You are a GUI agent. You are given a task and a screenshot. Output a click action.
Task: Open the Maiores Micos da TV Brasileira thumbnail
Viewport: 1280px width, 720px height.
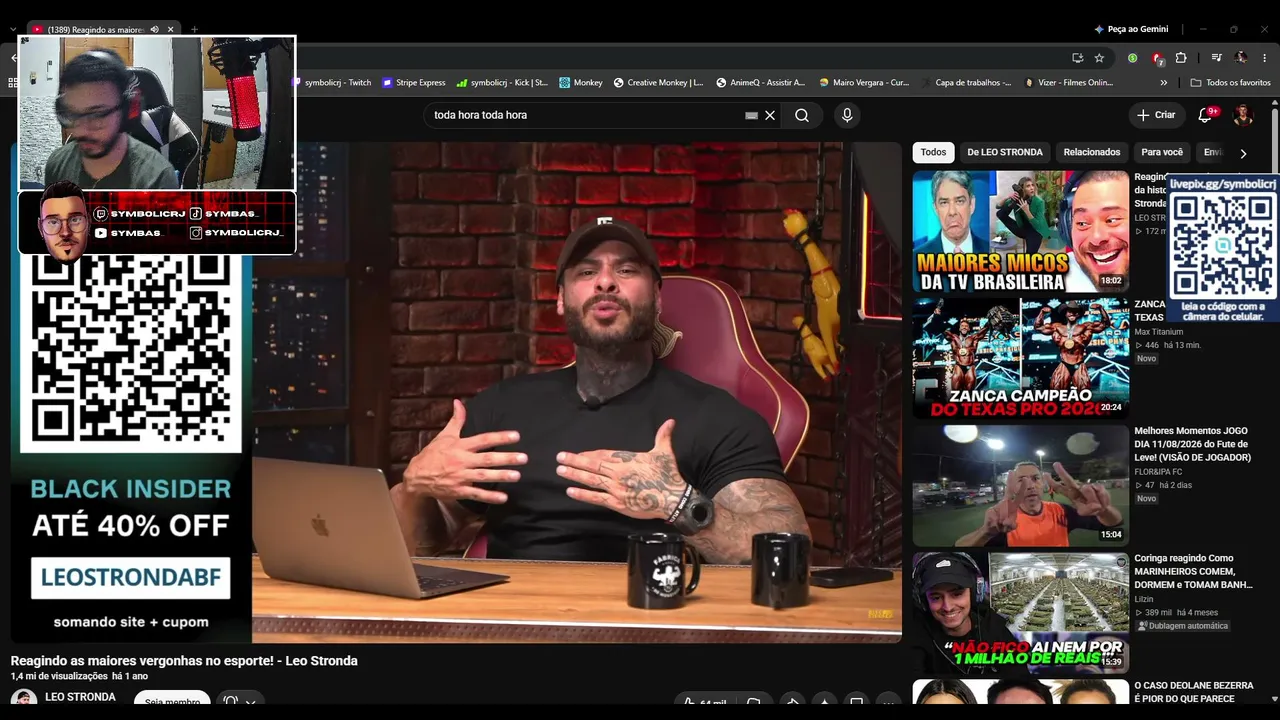pos(1020,231)
